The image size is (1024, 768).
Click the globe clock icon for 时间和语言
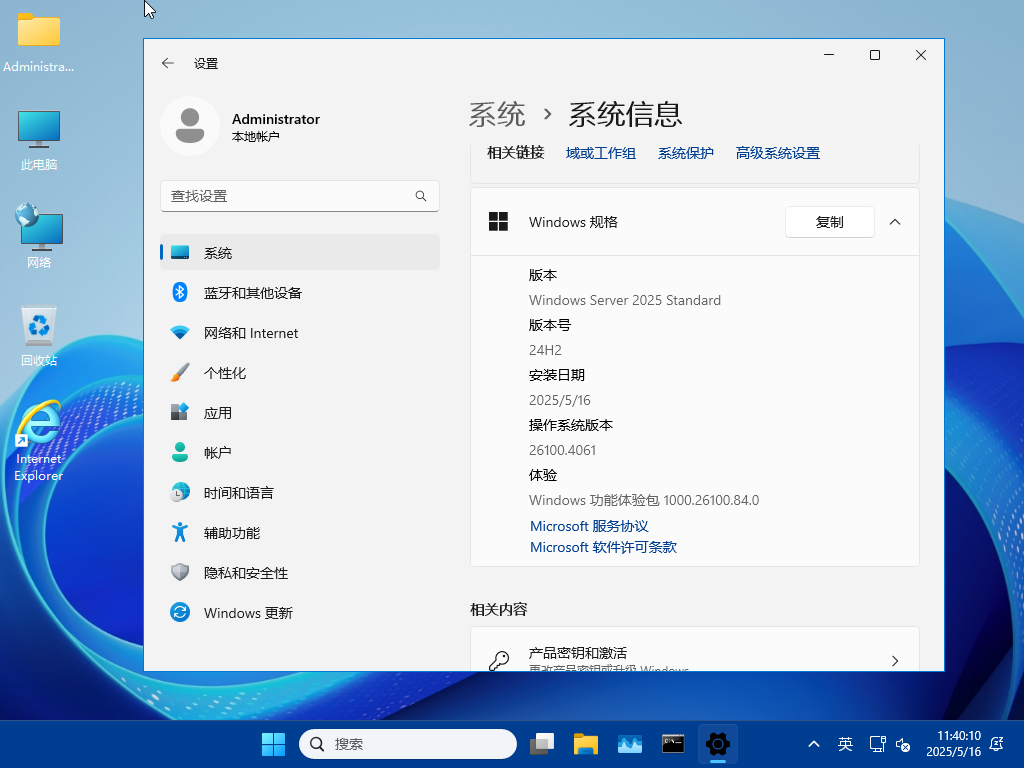180,492
